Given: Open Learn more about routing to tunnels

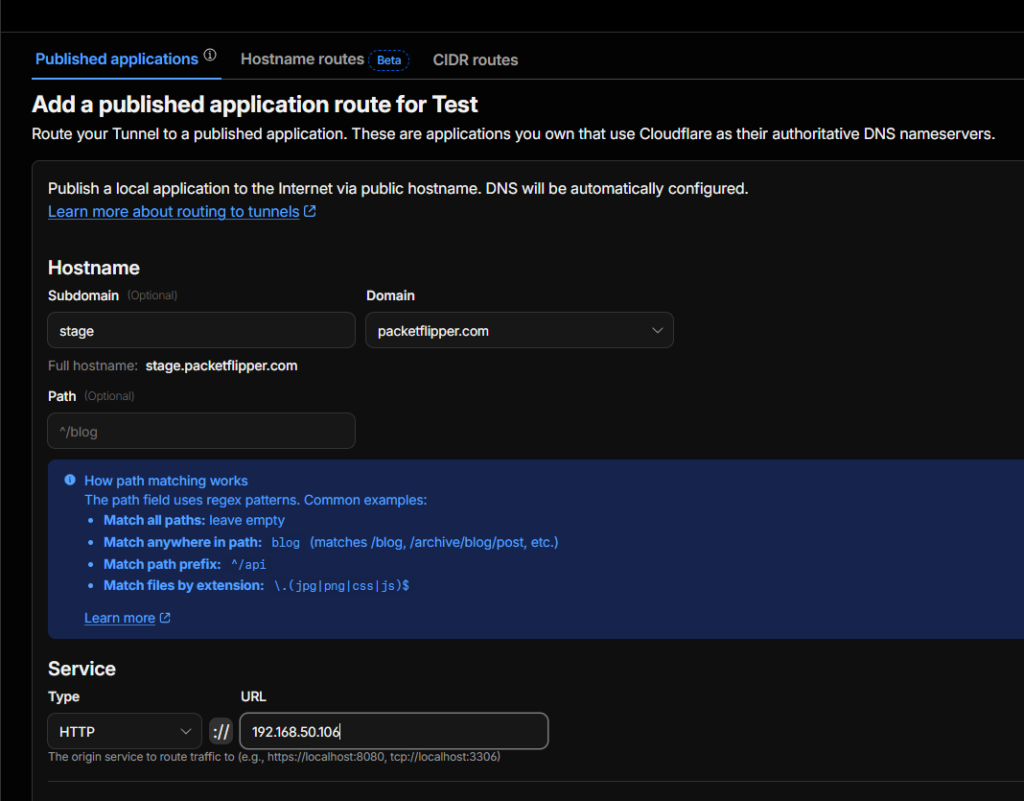Looking at the screenshot, I should pyautogui.click(x=174, y=212).
